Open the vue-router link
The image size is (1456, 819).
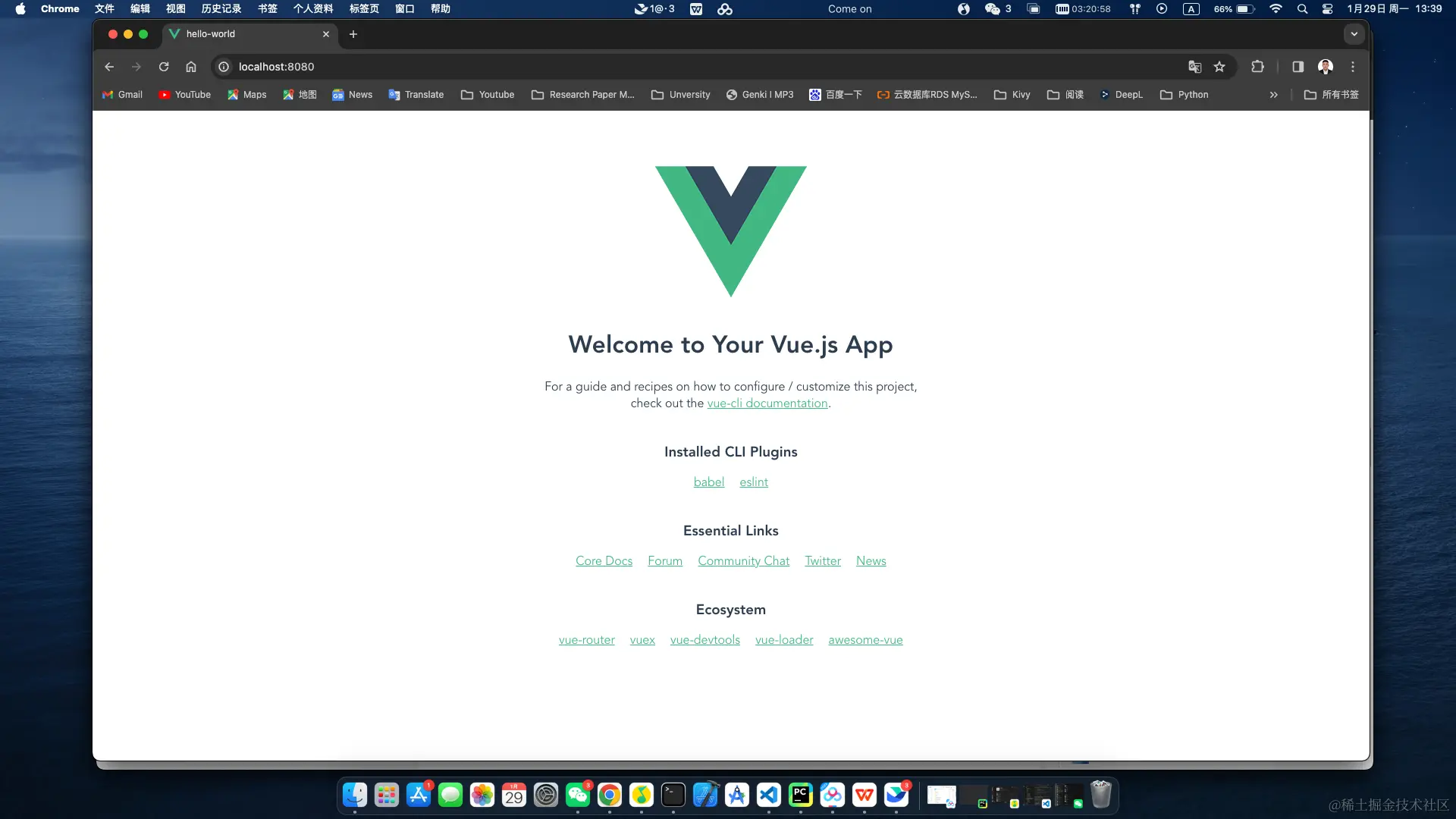click(x=587, y=640)
